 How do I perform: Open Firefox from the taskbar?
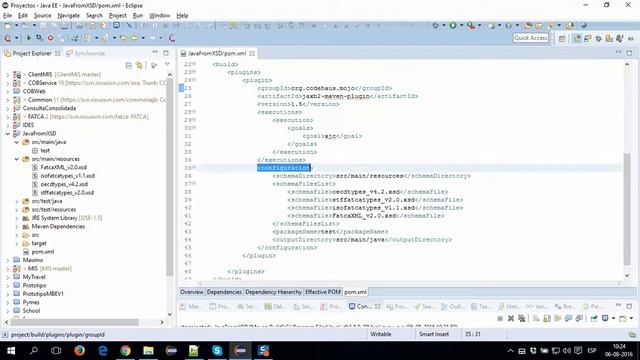click(80, 351)
